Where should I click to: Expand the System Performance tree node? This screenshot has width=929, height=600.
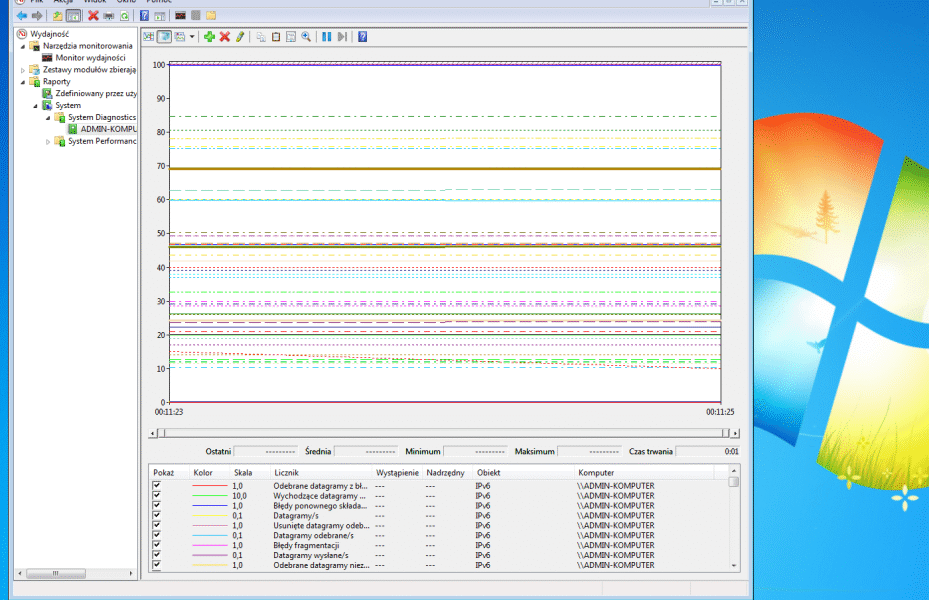point(48,142)
